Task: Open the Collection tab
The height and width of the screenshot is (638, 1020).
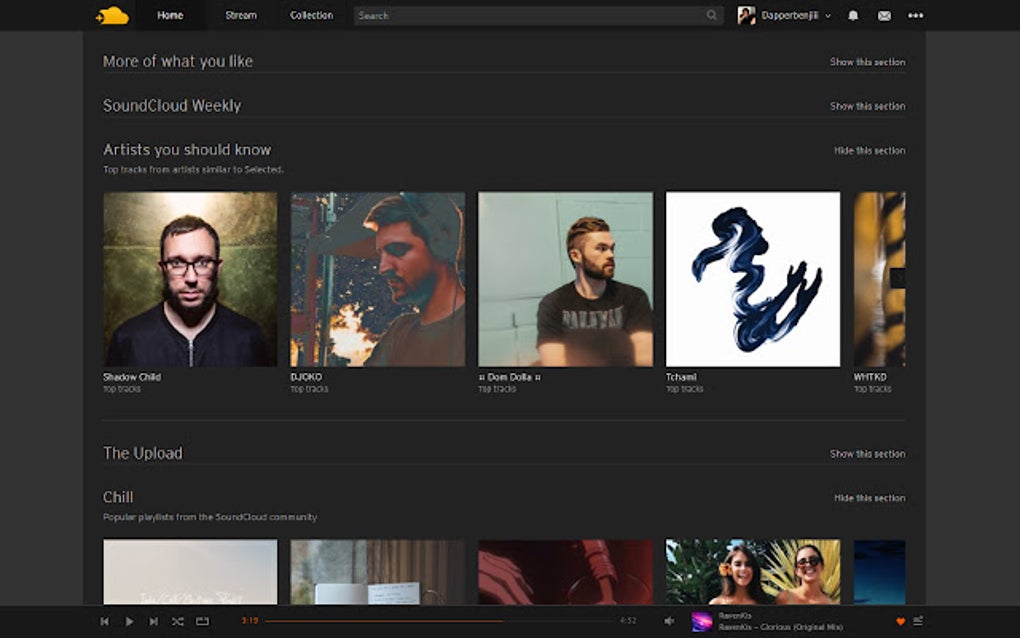Action: (x=311, y=15)
